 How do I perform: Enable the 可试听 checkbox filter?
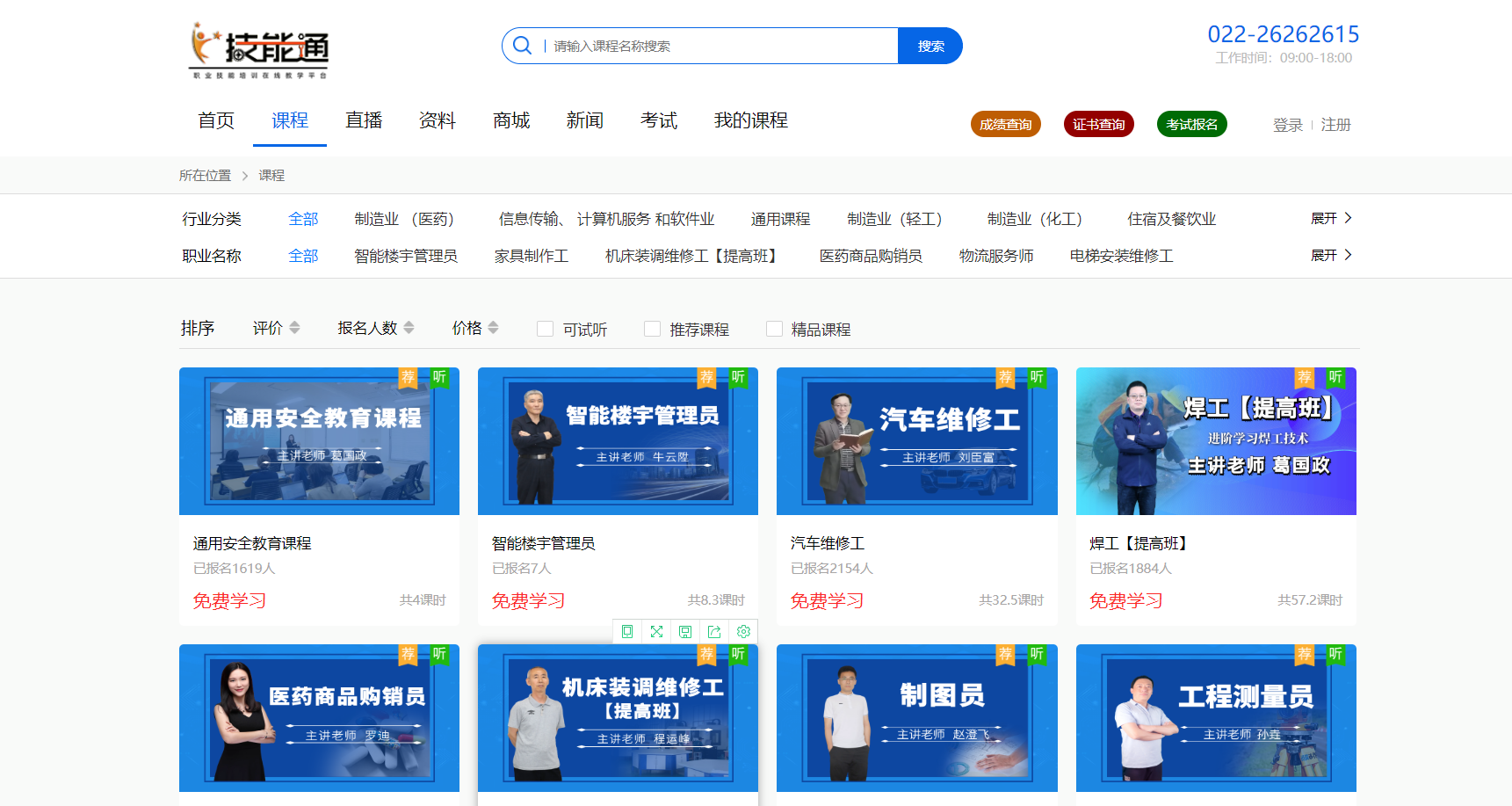pyautogui.click(x=546, y=329)
